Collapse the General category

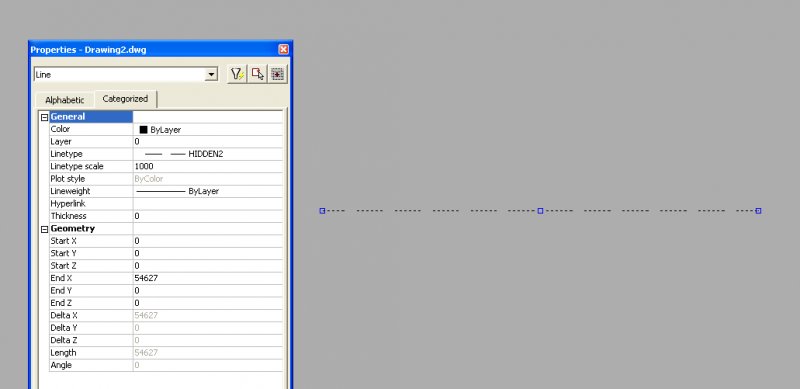(x=44, y=117)
